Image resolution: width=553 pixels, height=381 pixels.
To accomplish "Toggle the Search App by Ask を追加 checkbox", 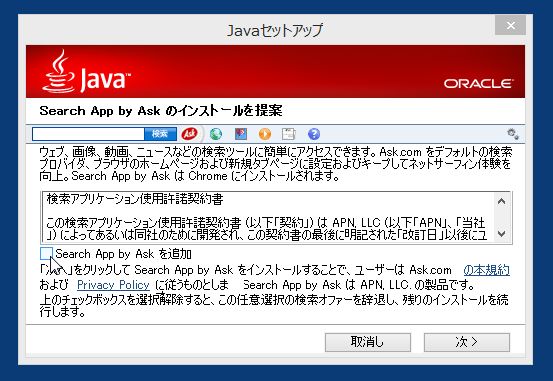I will [46, 253].
